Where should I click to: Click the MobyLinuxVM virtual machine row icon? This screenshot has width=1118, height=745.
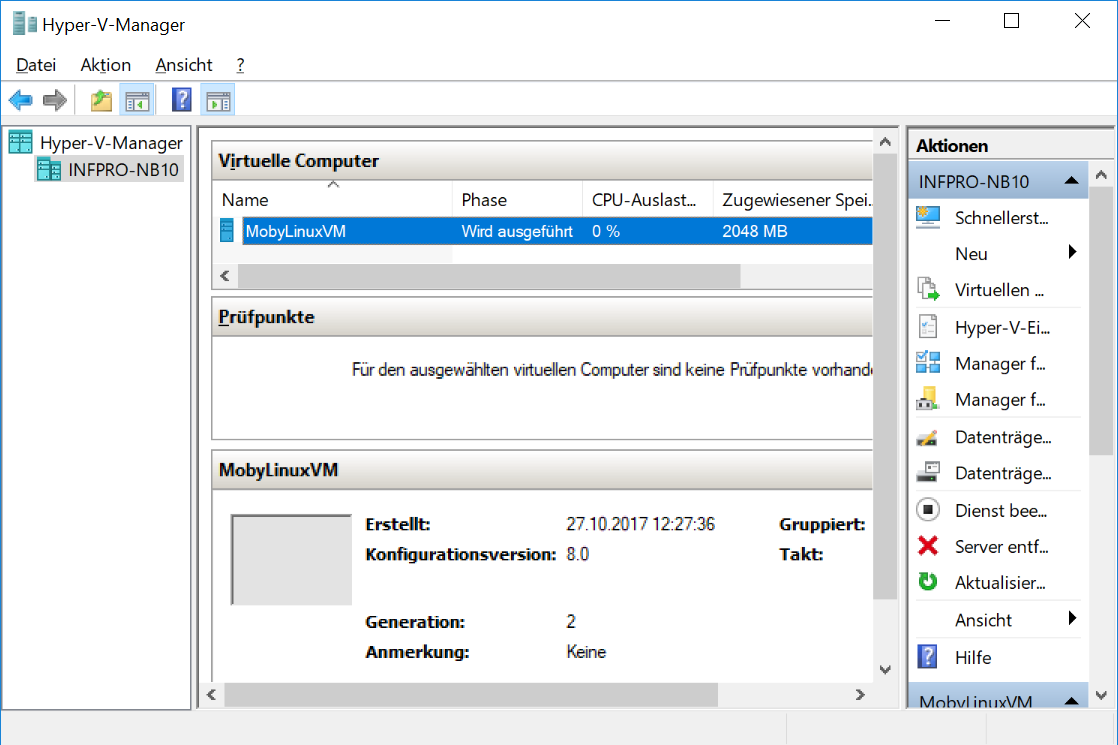pyautogui.click(x=227, y=231)
